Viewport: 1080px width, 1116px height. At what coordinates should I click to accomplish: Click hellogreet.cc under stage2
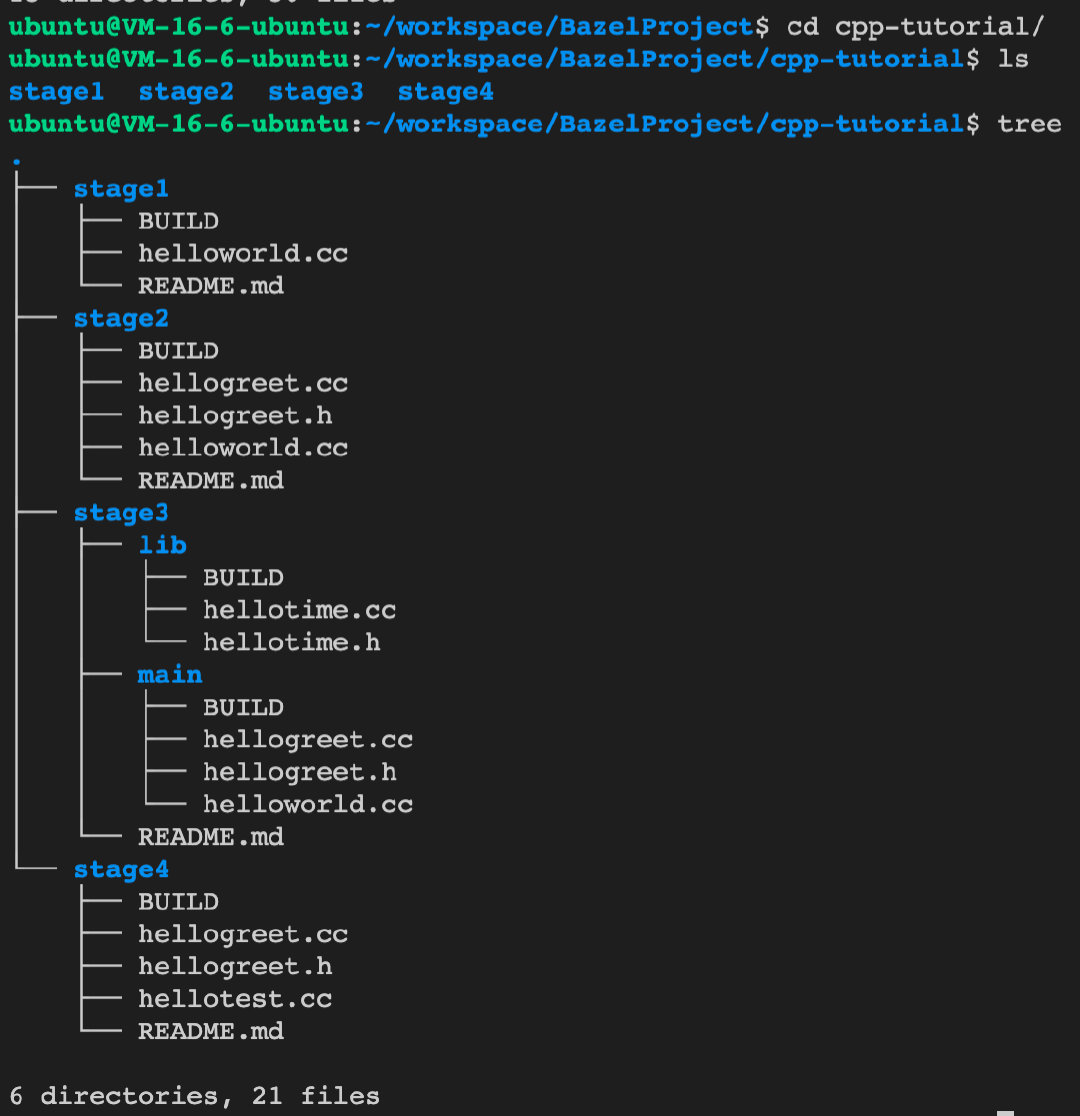coord(243,384)
